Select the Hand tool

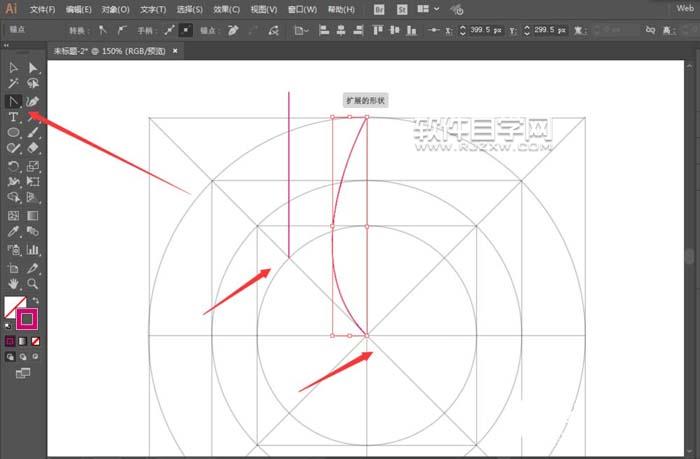(14, 283)
